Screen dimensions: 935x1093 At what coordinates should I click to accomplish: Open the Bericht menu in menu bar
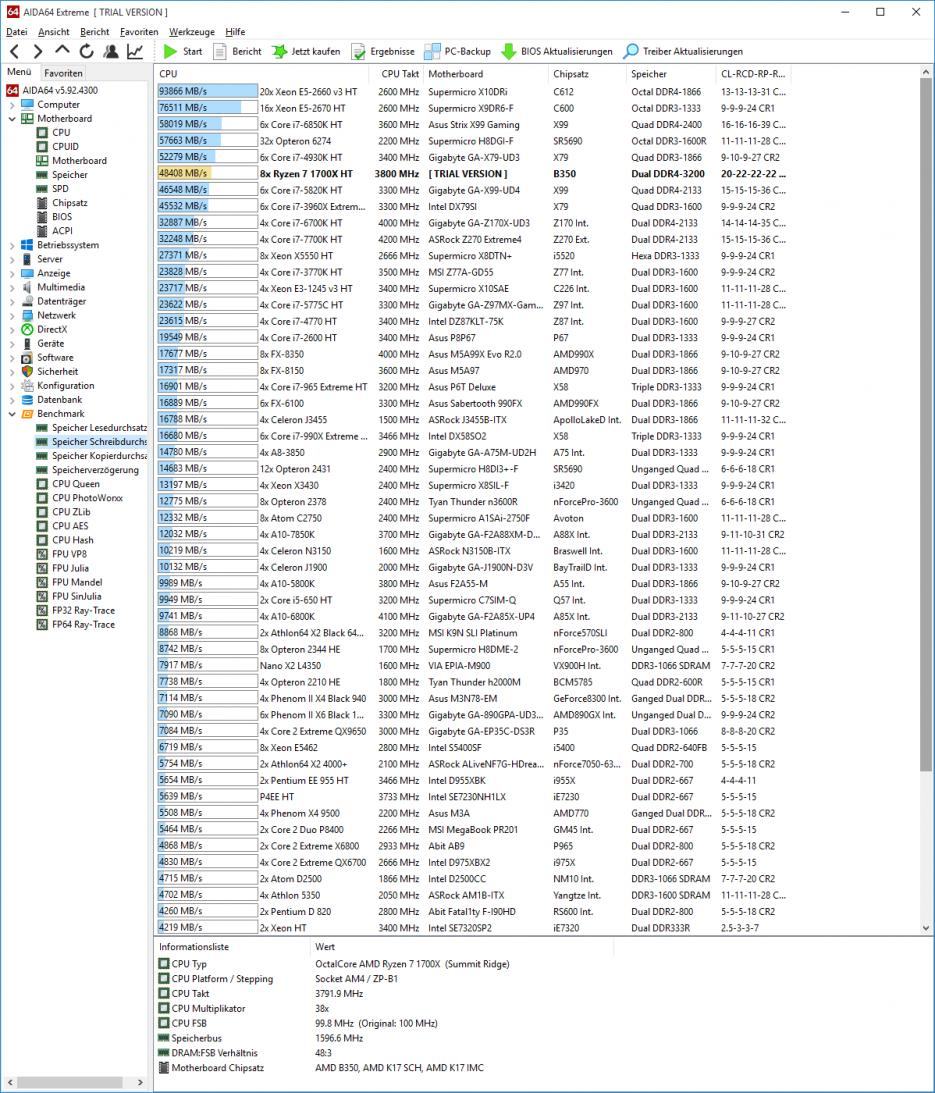[x=95, y=31]
